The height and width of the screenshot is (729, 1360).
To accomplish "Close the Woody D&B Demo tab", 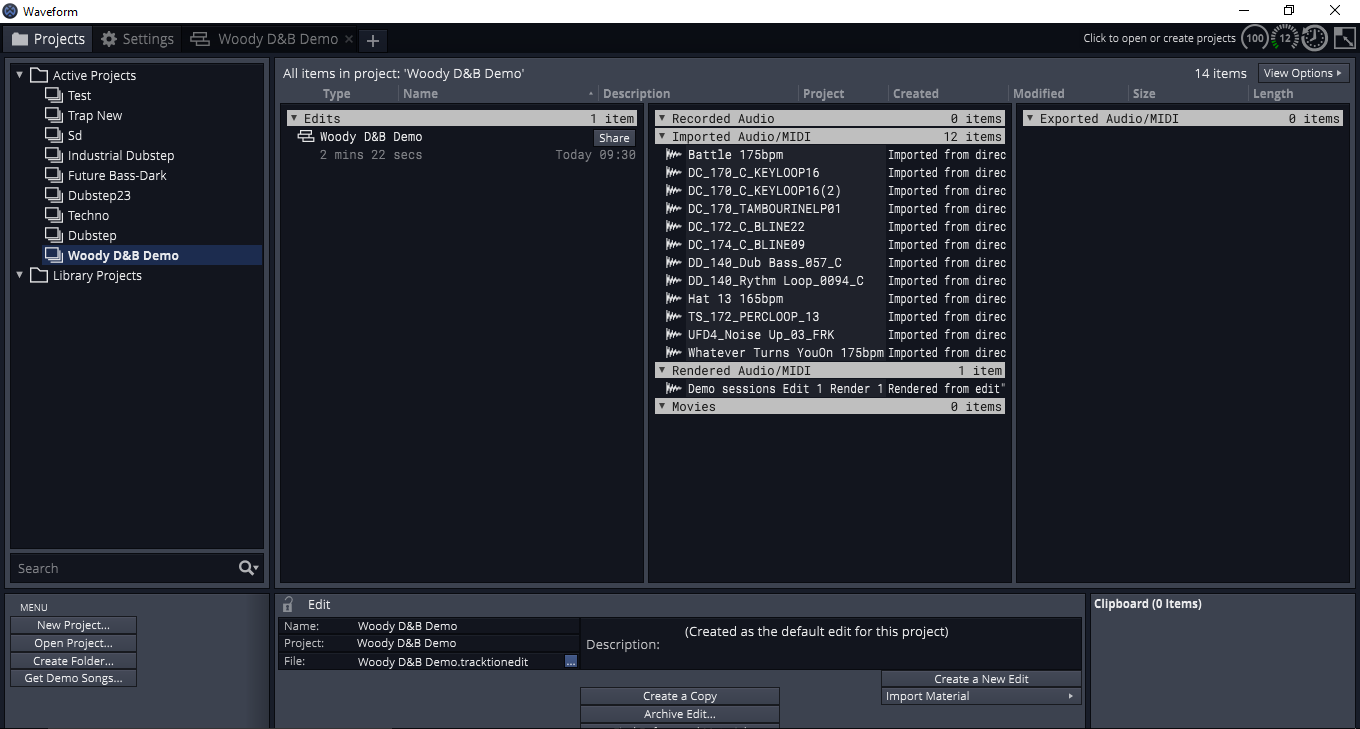I will pos(349,39).
